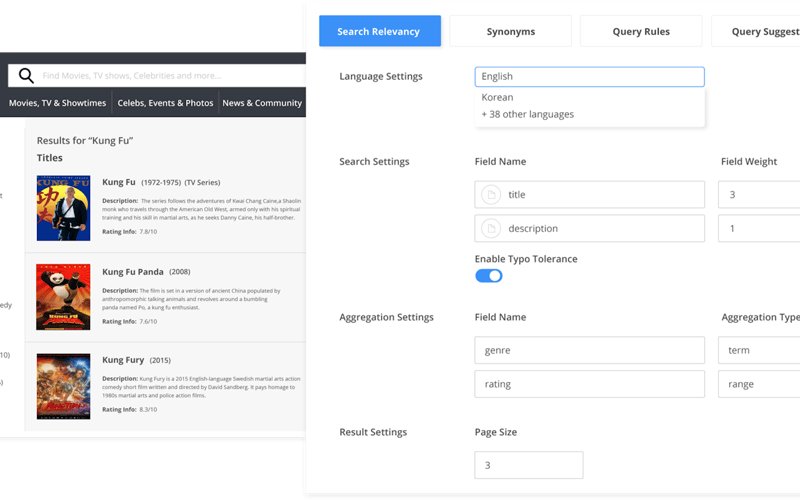Screen dimensions: 800x500
Task: Click the 'Result Settings' label
Action: click(x=373, y=432)
